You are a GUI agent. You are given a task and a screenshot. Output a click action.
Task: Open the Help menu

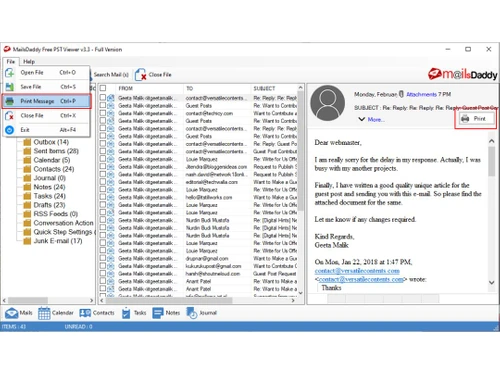[29, 62]
